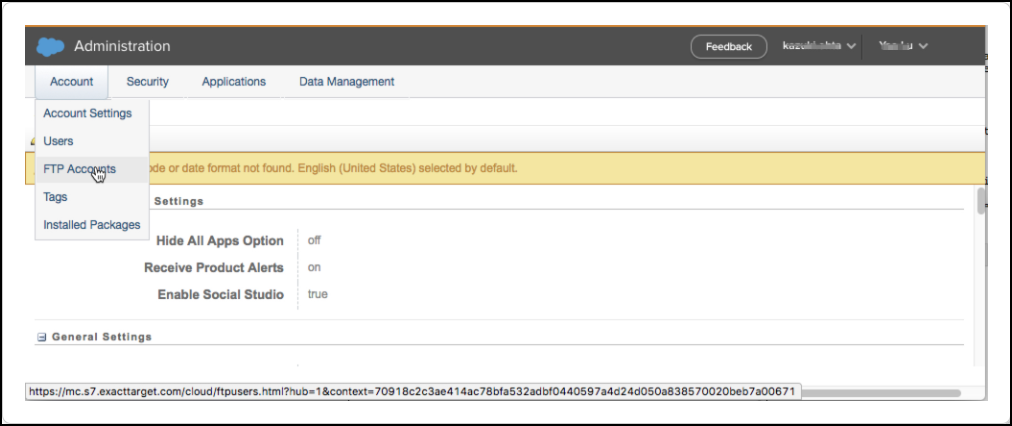The height and width of the screenshot is (426, 1012).
Task: Click the horizontal scrollbar at the bottom
Action: coord(880,392)
